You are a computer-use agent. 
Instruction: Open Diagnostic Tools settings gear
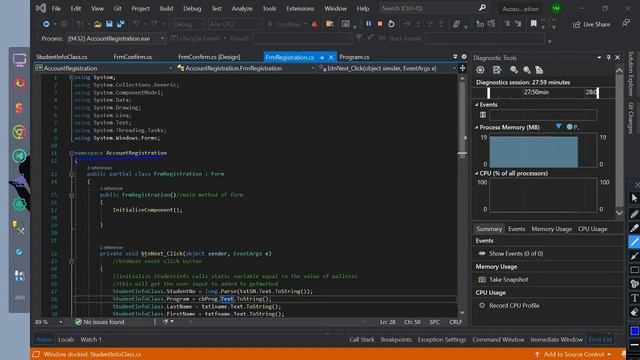click(480, 70)
